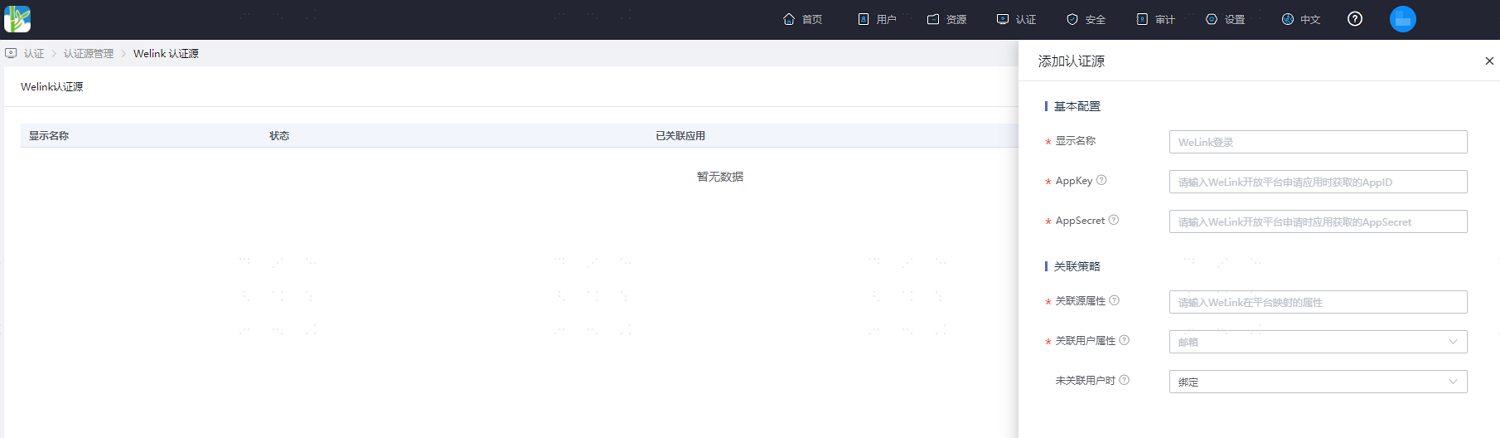Open the help question mark icon in navbar
This screenshot has width=1500, height=438.
pos(1355,19)
